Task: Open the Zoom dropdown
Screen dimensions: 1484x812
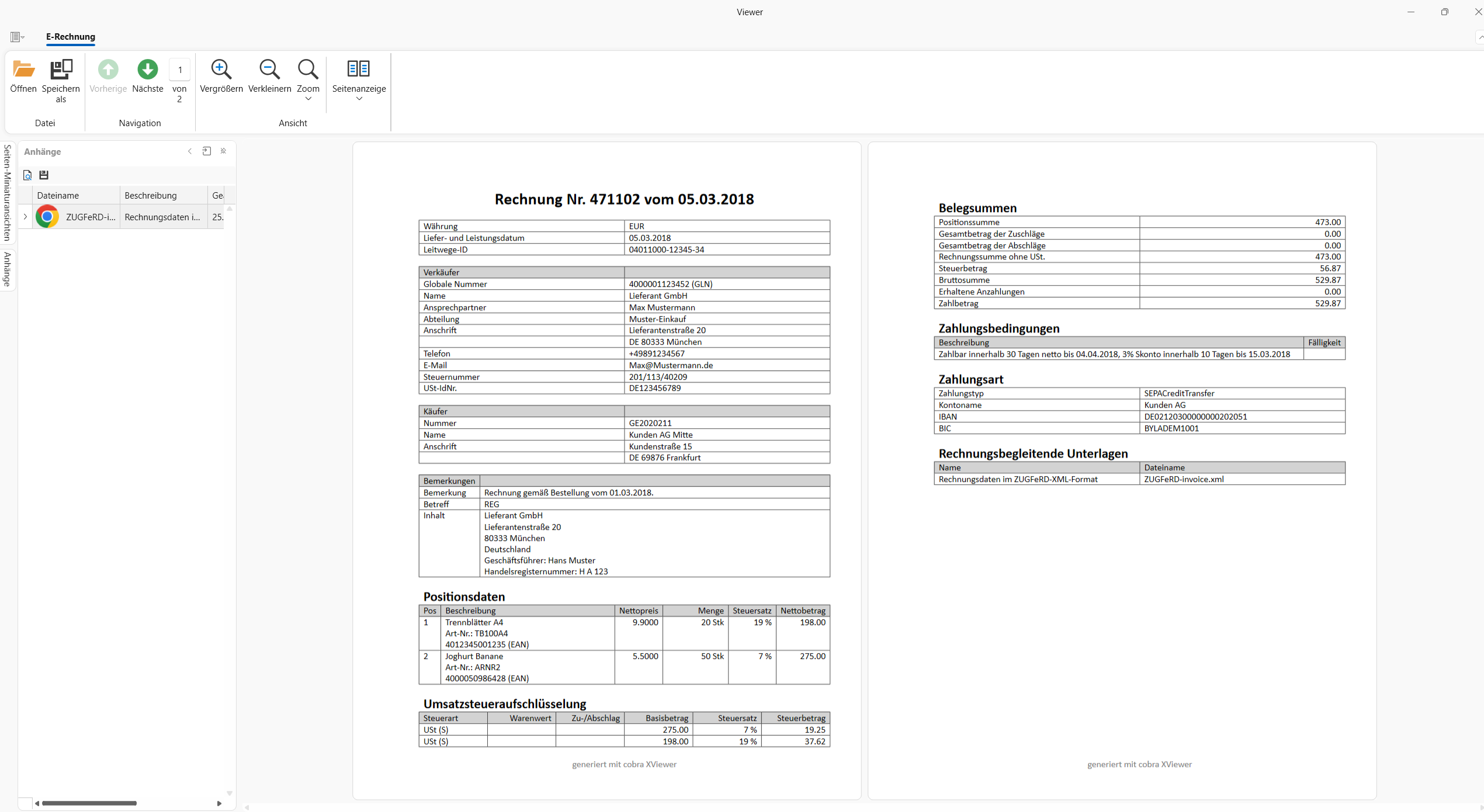Action: [308, 81]
